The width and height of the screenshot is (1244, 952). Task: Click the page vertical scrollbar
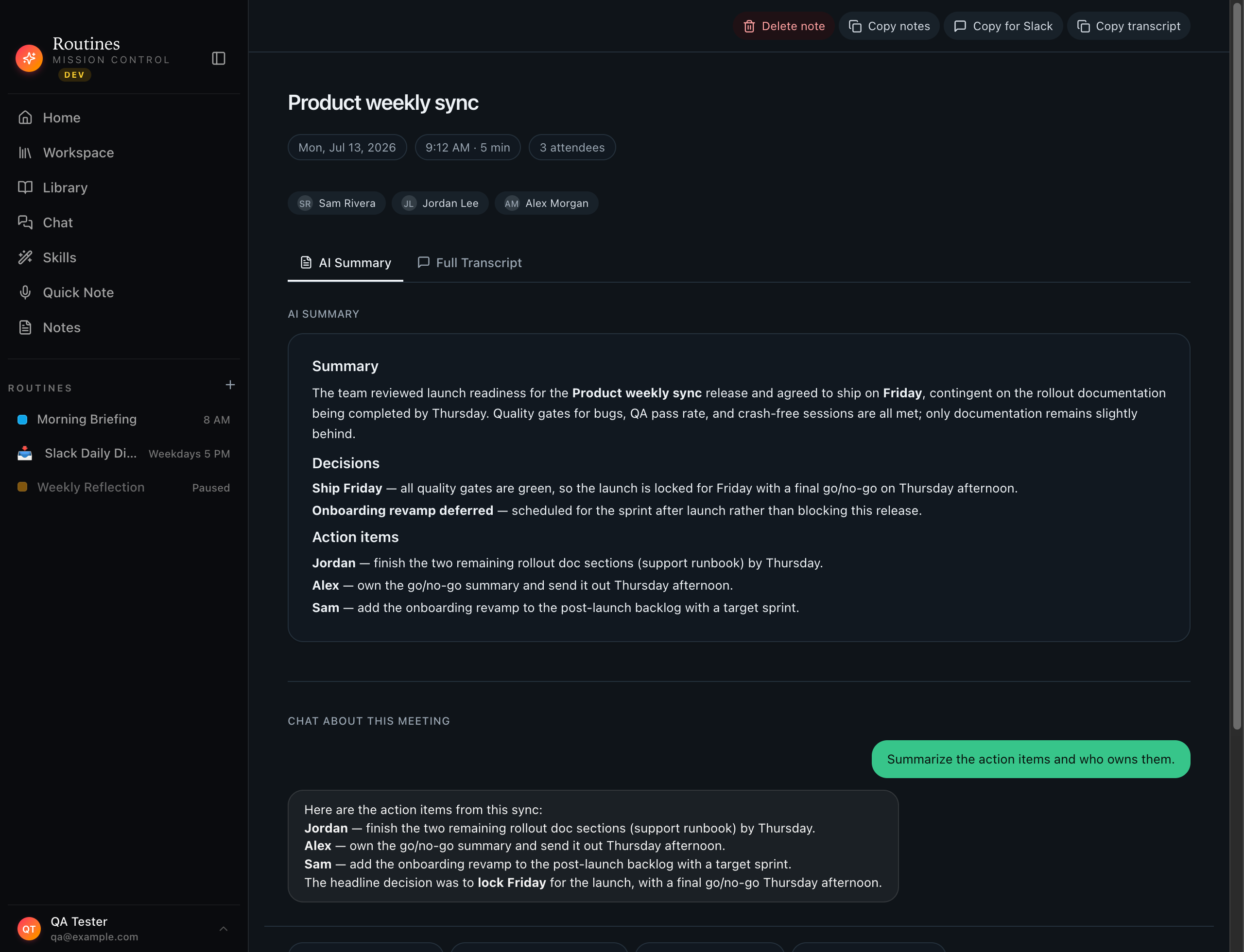pos(1237,366)
